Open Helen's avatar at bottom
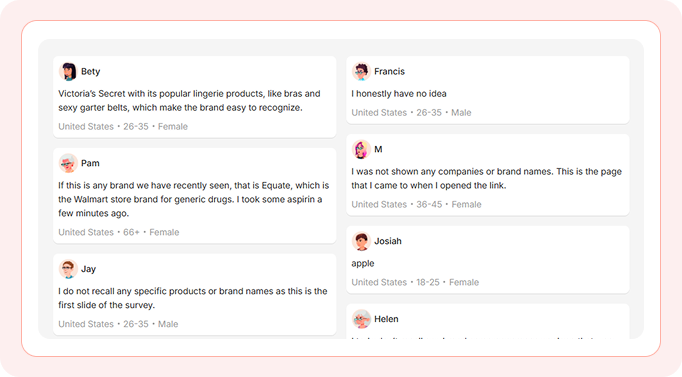The width and height of the screenshot is (682, 377). 361,319
